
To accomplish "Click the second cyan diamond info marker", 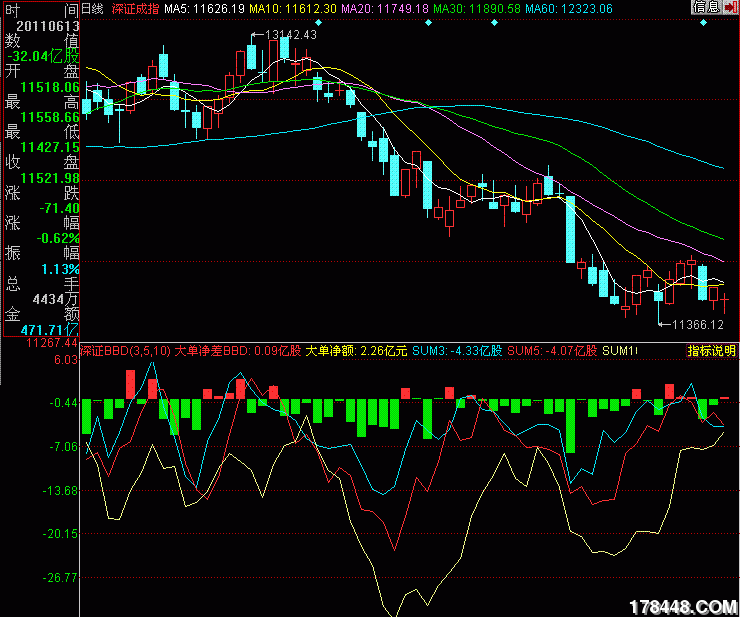I will (x=429, y=21).
